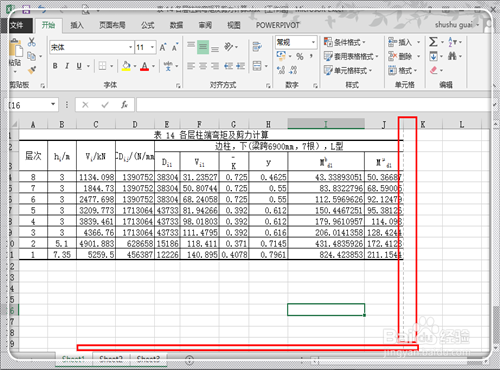Select column I header
The width and height of the screenshot is (500, 370).
326,124
